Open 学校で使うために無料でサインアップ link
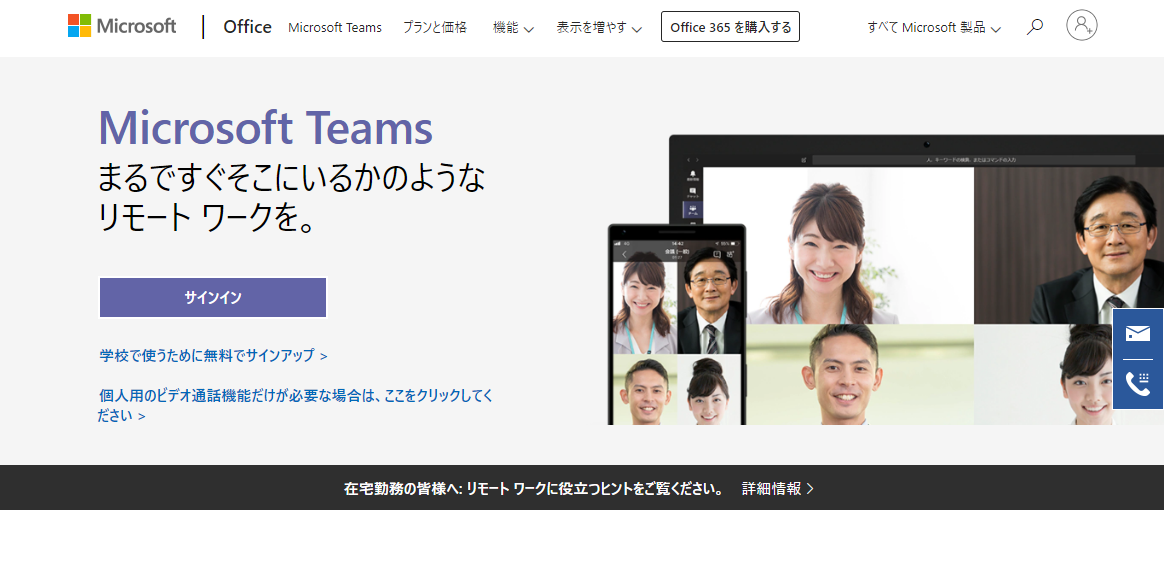 pyautogui.click(x=214, y=355)
